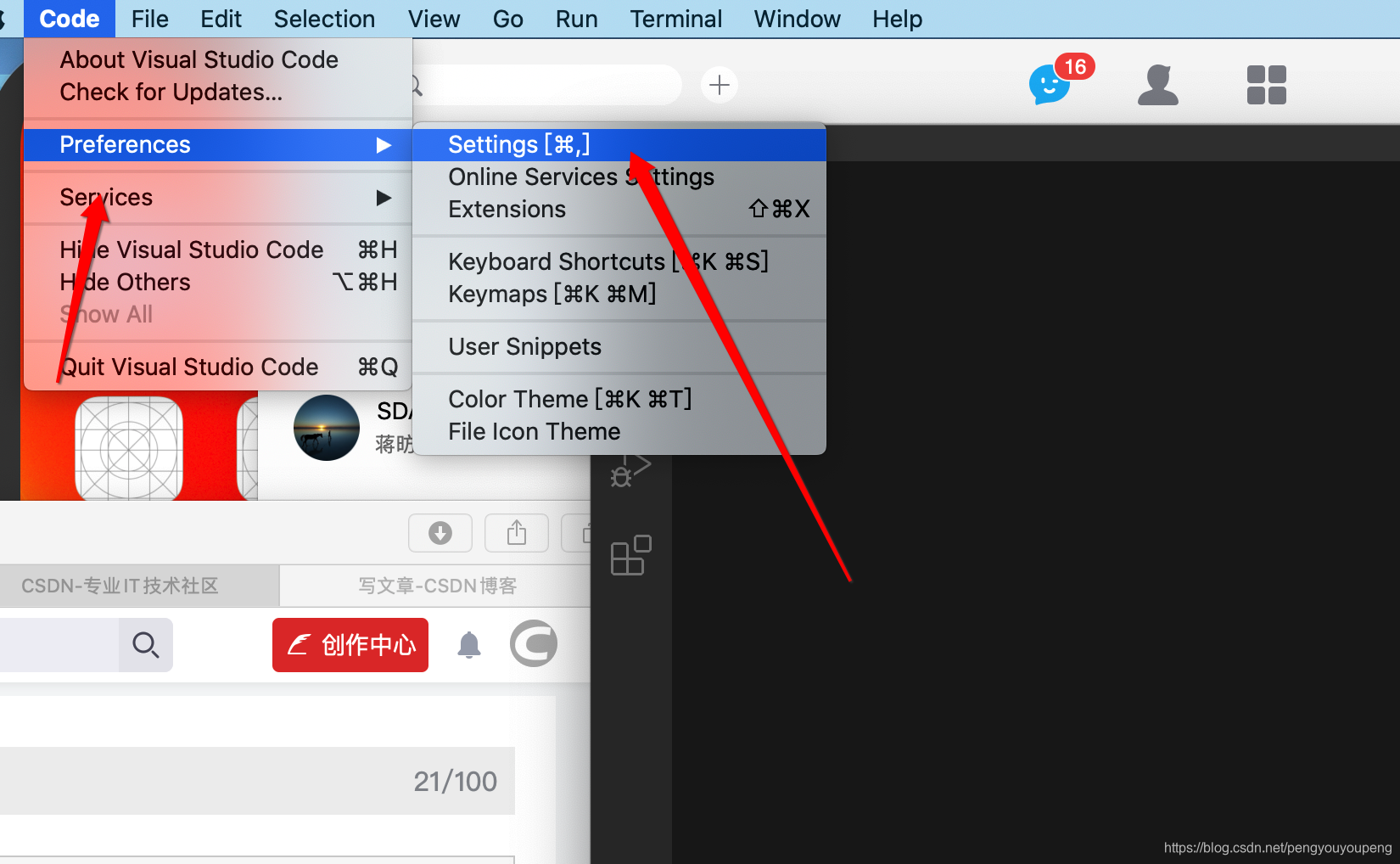
Task: Choose Quit Visual Studio Code
Action: tap(218, 367)
